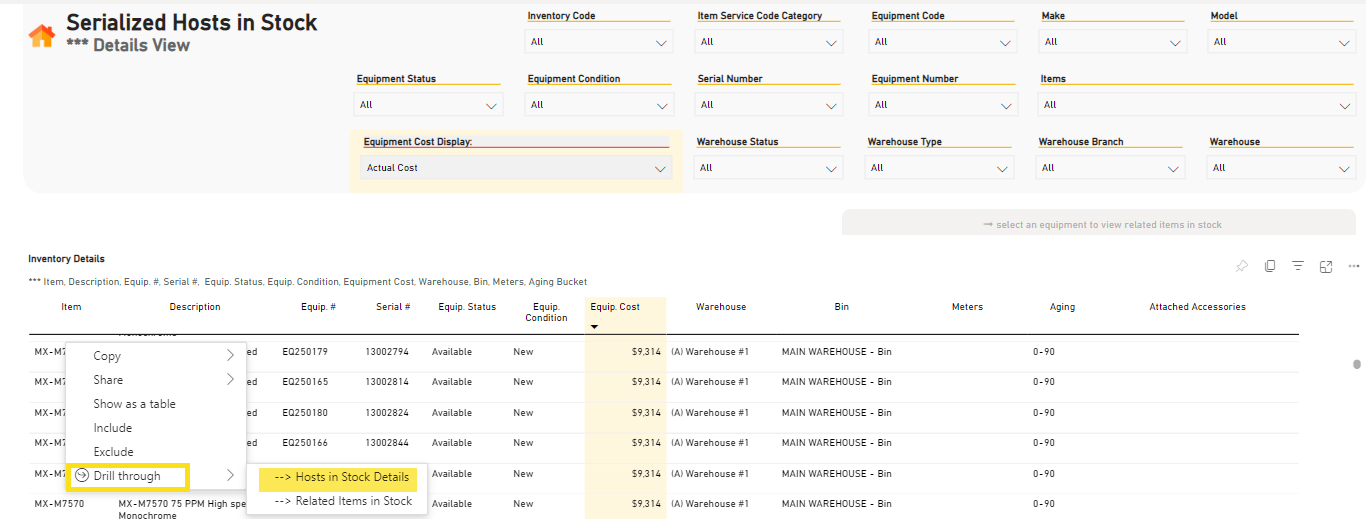Sort by the Equip. Cost column header
The width and height of the screenshot is (1366, 519).
(x=615, y=307)
